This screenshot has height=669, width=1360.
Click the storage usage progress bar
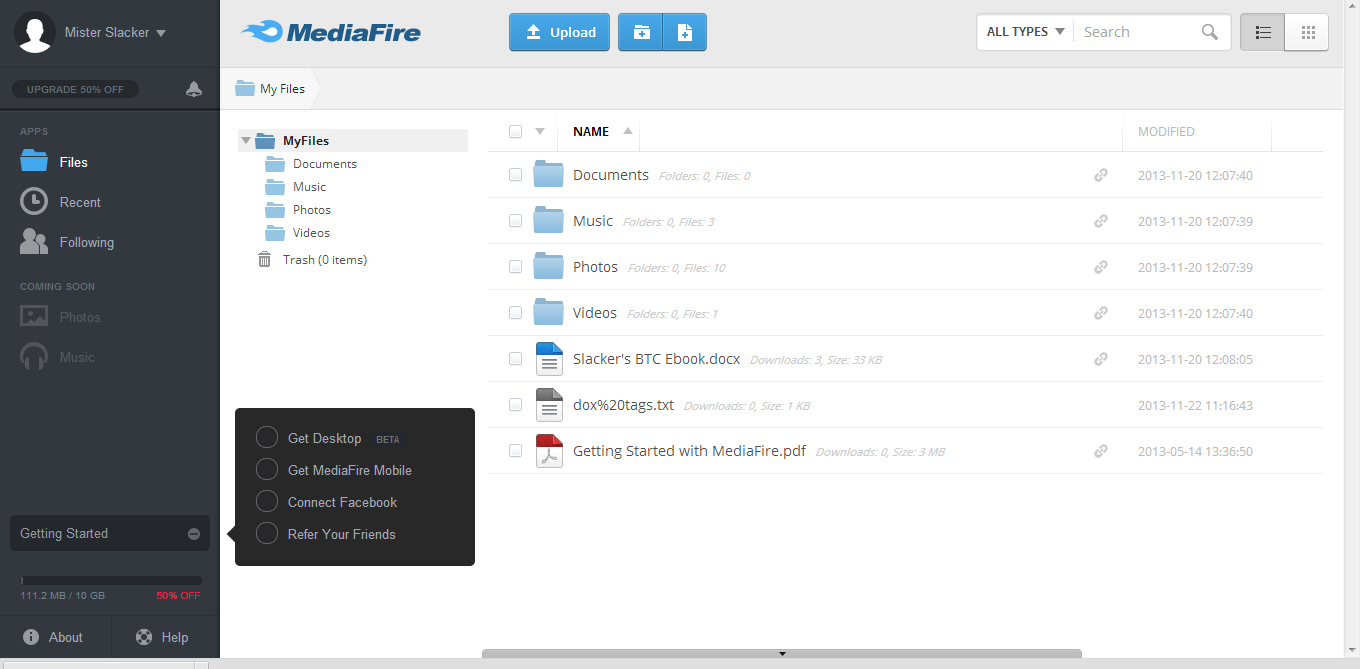[x=111, y=580]
